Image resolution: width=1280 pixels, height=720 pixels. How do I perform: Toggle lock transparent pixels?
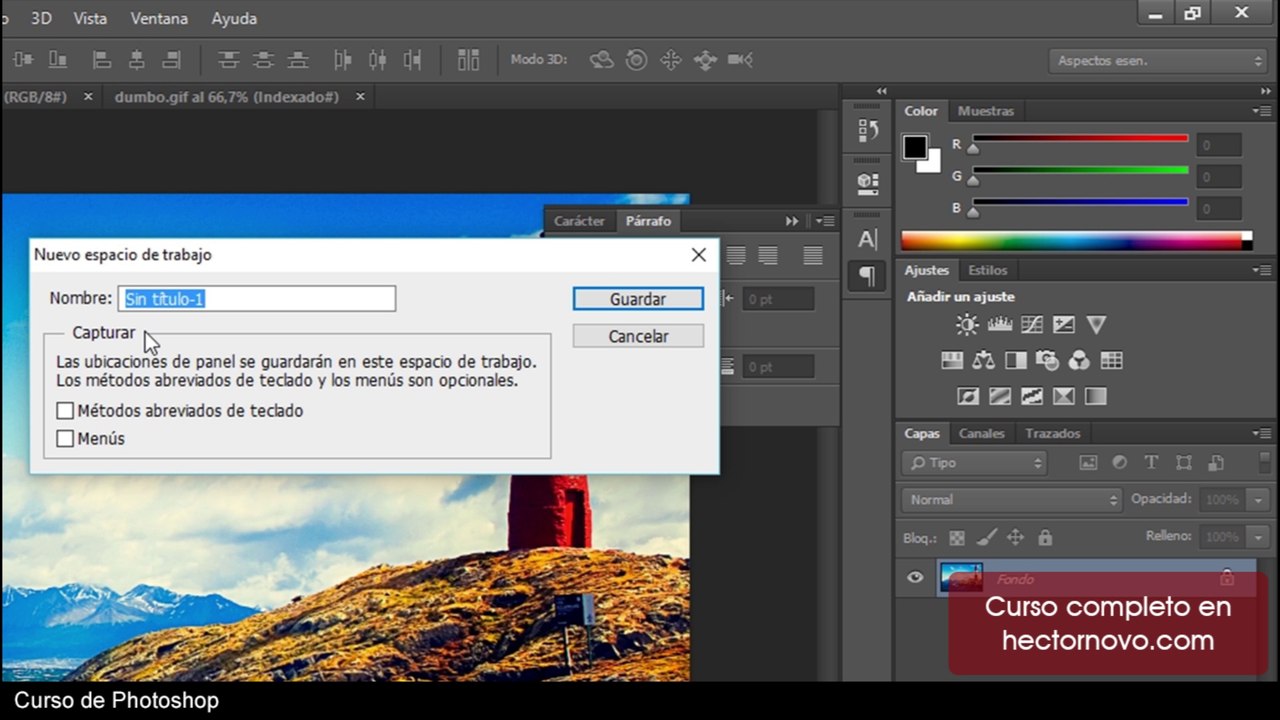(x=957, y=537)
